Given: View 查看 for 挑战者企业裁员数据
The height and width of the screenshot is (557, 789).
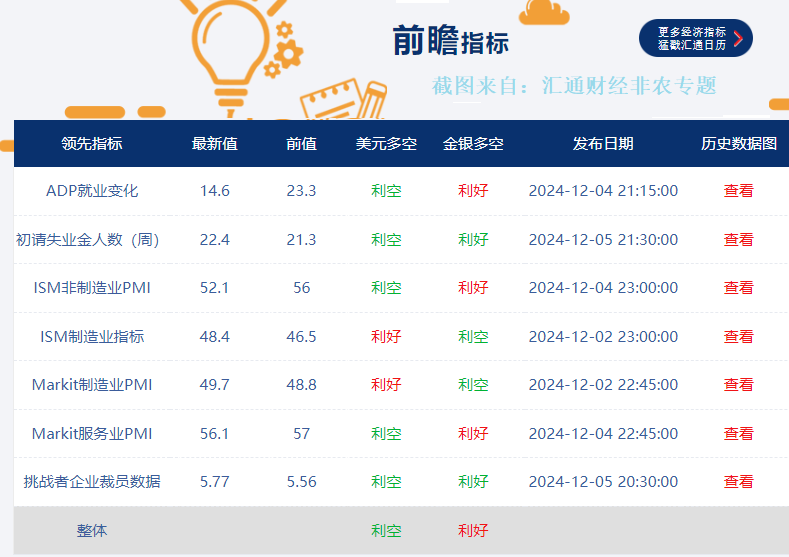Looking at the screenshot, I should click(x=738, y=482).
